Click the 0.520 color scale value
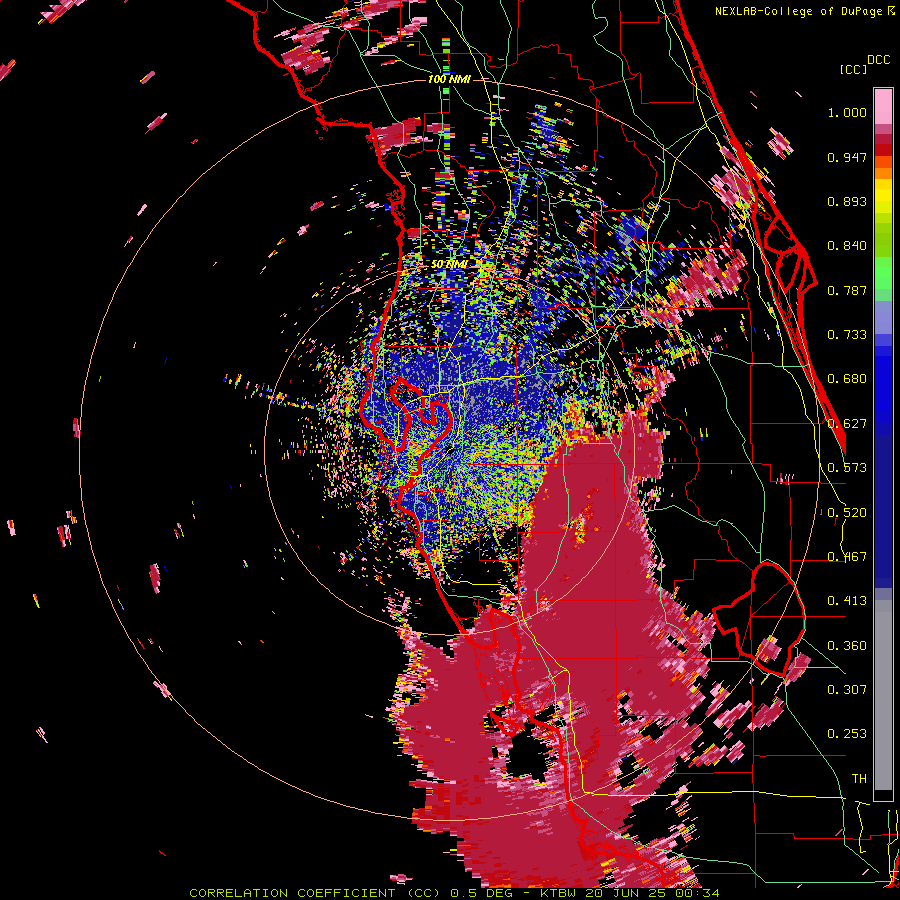Viewport: 900px width, 900px height. coord(847,513)
